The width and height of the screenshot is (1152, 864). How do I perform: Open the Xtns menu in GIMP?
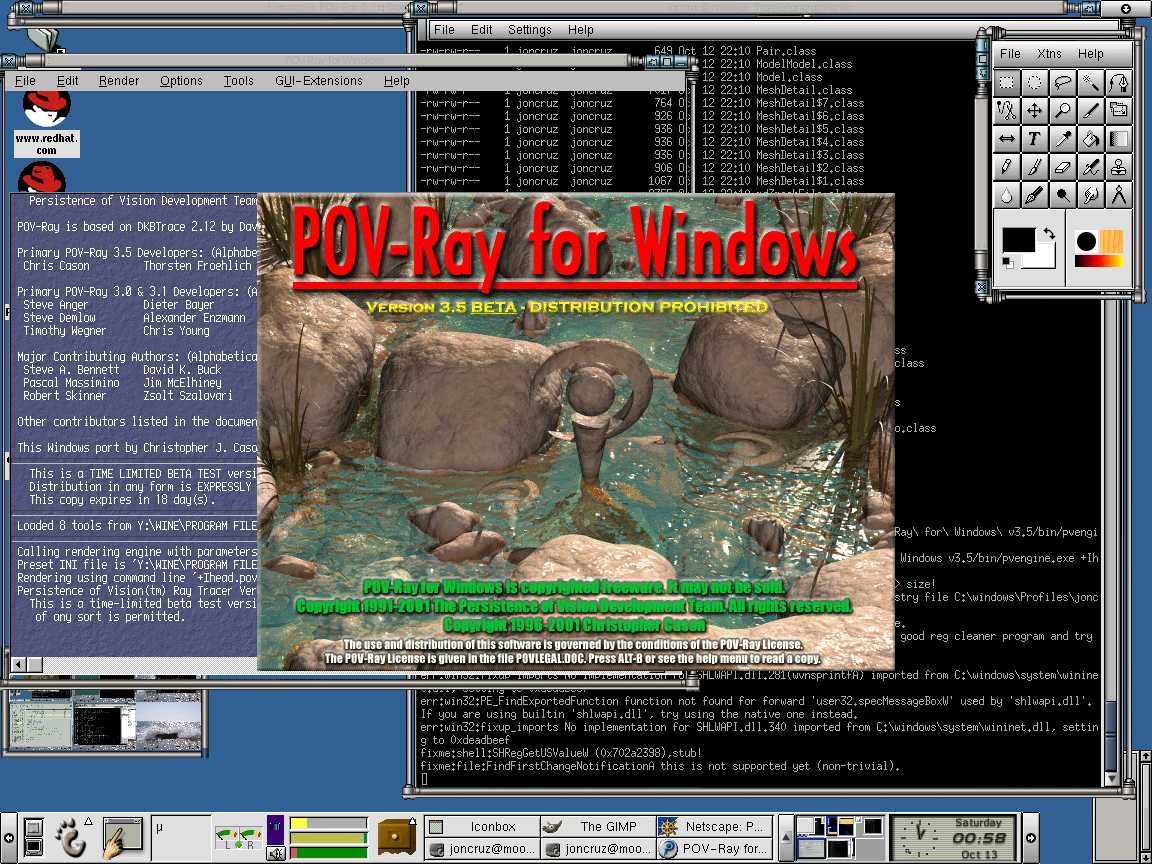(x=1049, y=54)
